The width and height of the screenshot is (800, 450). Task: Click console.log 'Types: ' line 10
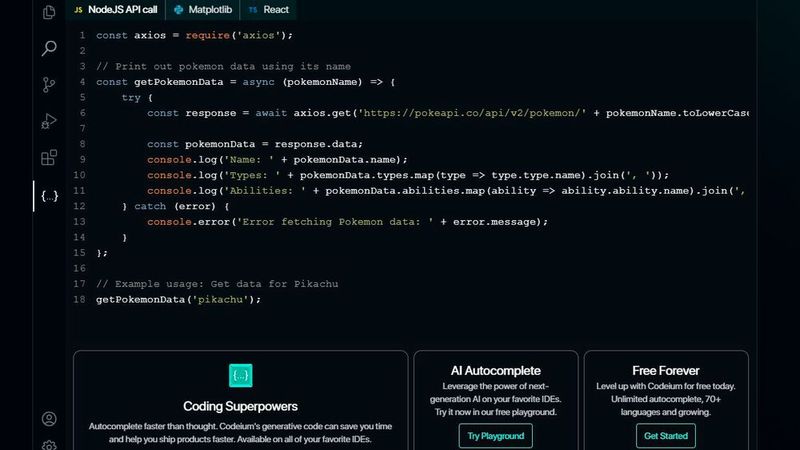[408, 175]
